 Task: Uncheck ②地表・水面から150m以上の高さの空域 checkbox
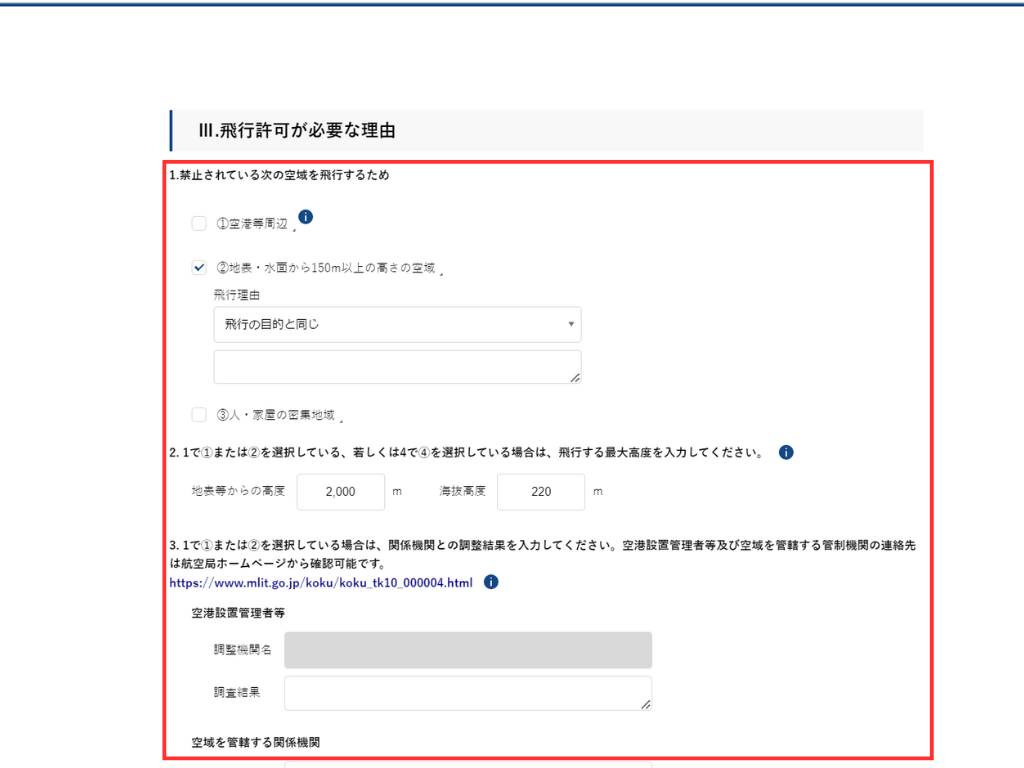point(199,267)
